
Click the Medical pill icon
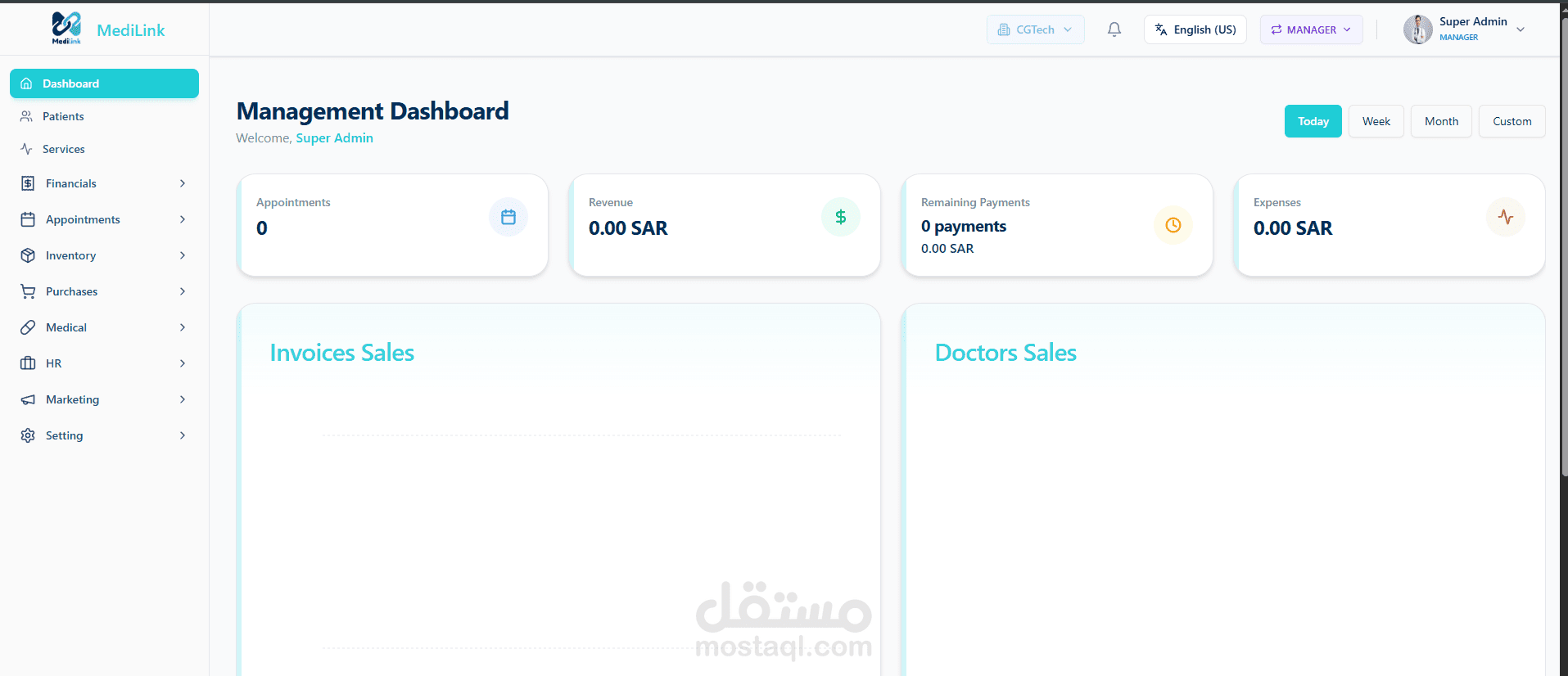pos(28,327)
